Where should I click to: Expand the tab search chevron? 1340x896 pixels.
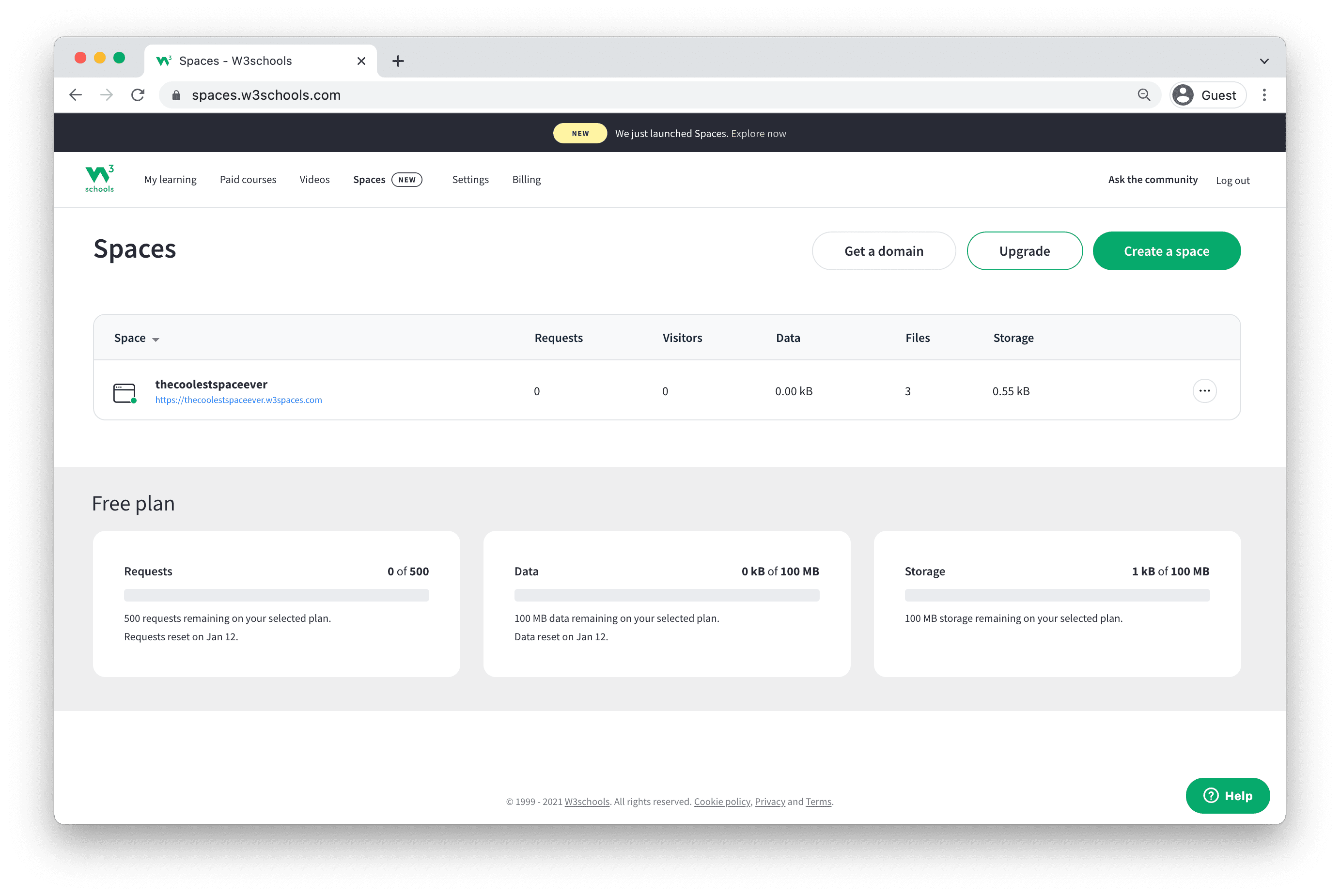[1264, 61]
